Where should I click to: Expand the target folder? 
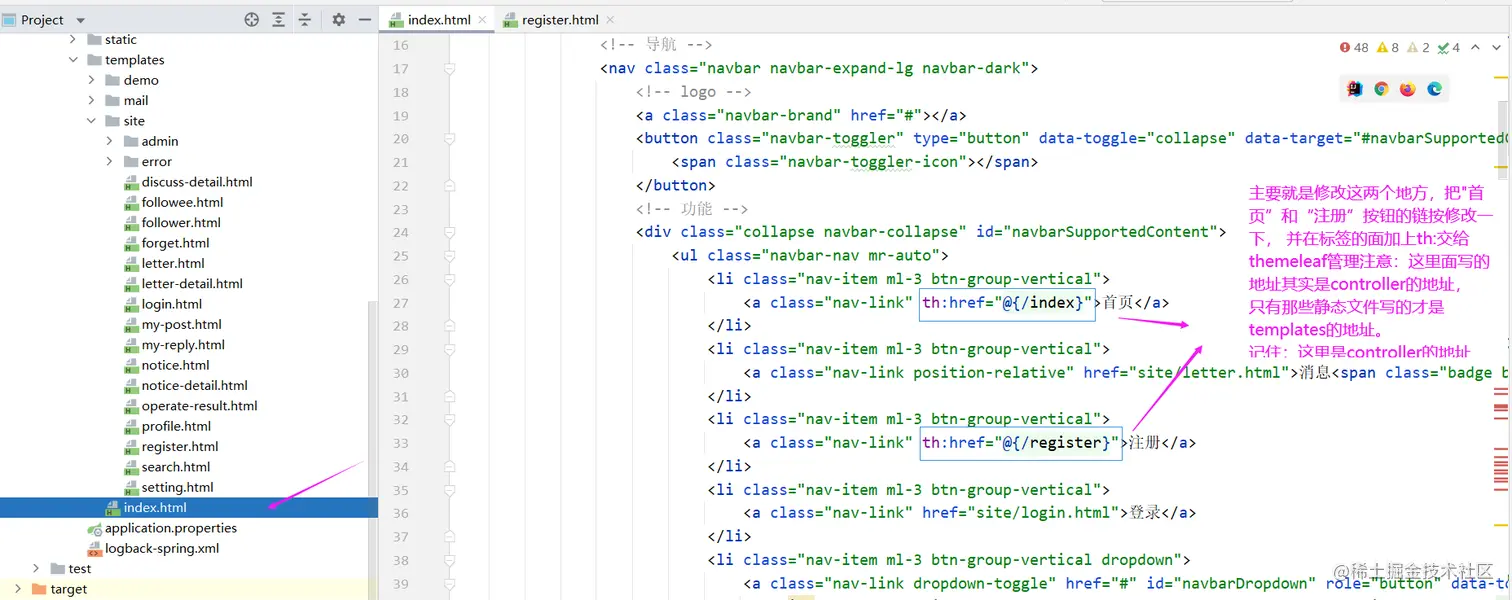click(x=19, y=589)
